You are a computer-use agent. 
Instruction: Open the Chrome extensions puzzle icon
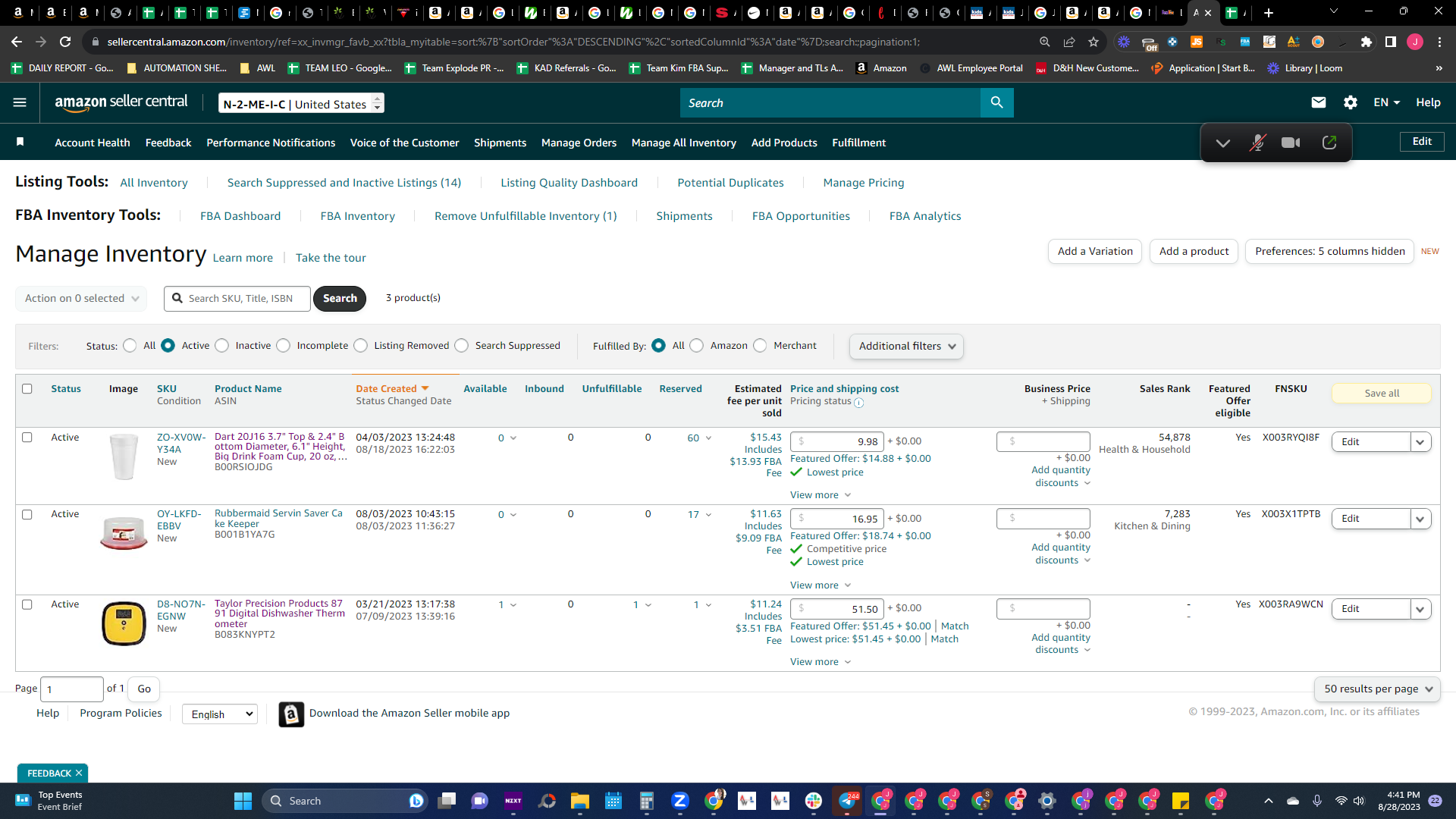(1367, 42)
